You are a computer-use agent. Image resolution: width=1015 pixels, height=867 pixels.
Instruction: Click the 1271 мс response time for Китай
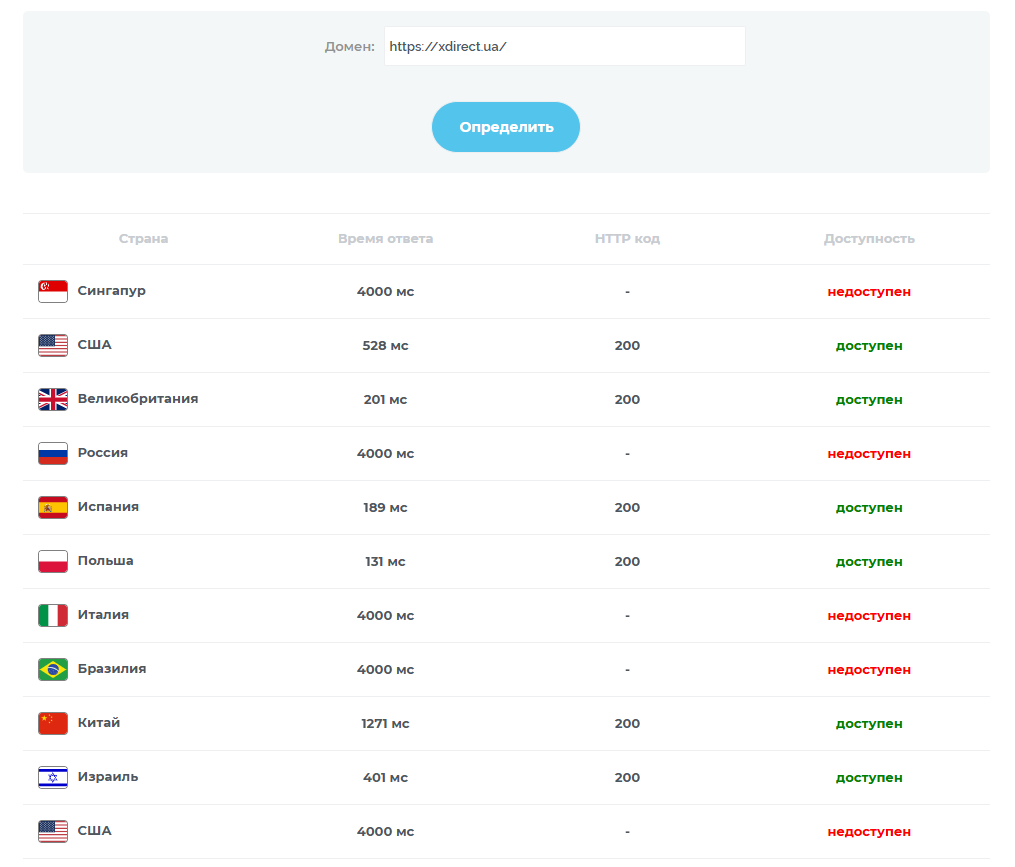pyautogui.click(x=385, y=723)
